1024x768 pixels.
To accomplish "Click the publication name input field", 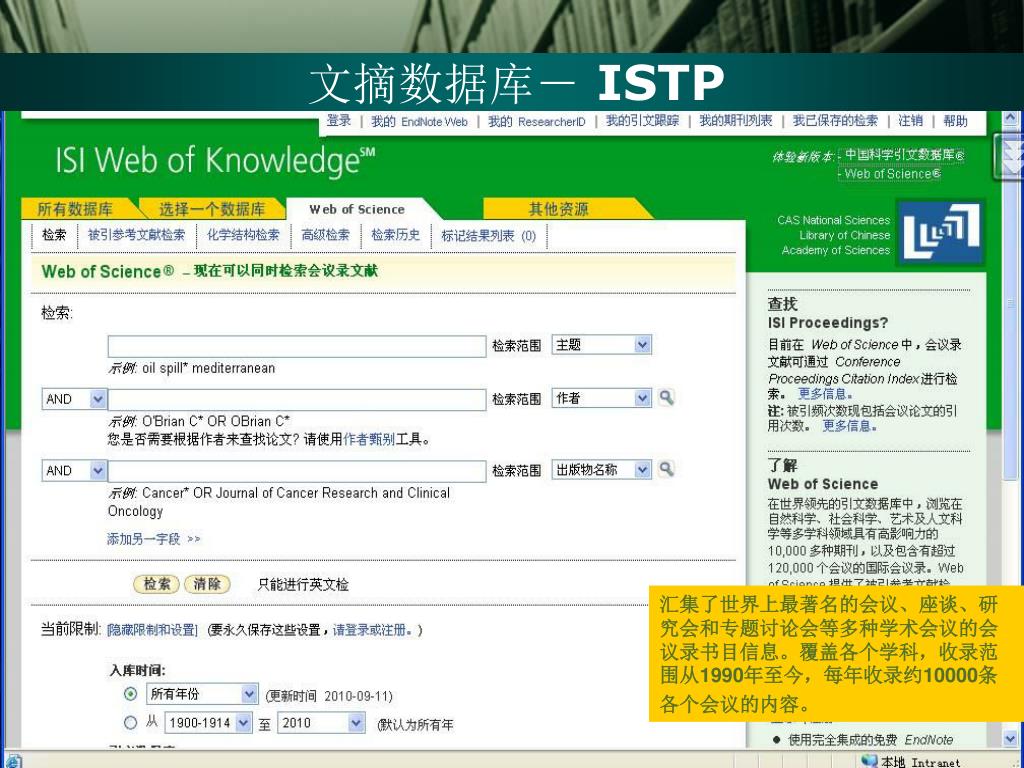I will click(x=297, y=471).
